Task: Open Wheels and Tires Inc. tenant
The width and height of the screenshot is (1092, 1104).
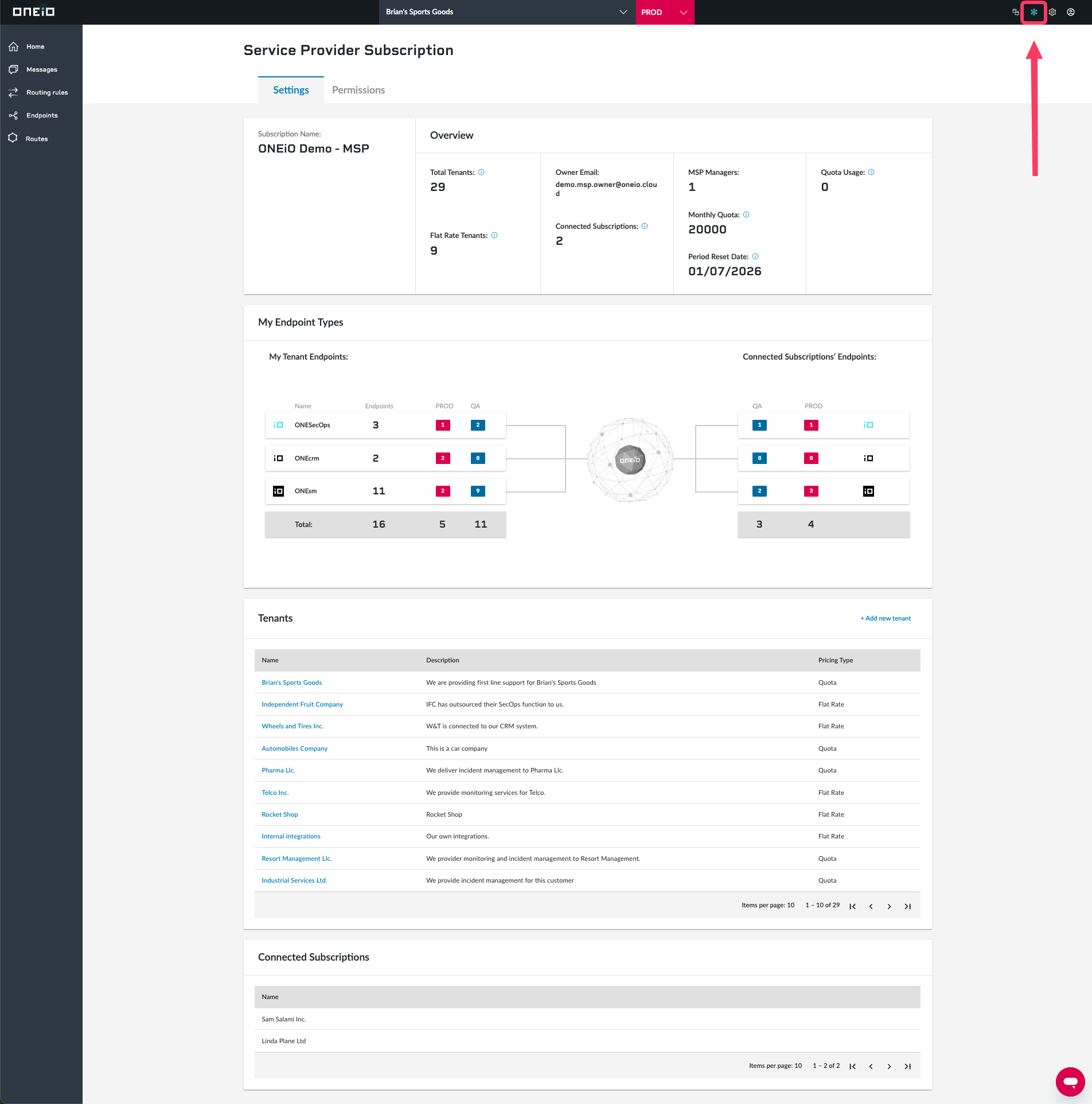Action: pyautogui.click(x=292, y=726)
